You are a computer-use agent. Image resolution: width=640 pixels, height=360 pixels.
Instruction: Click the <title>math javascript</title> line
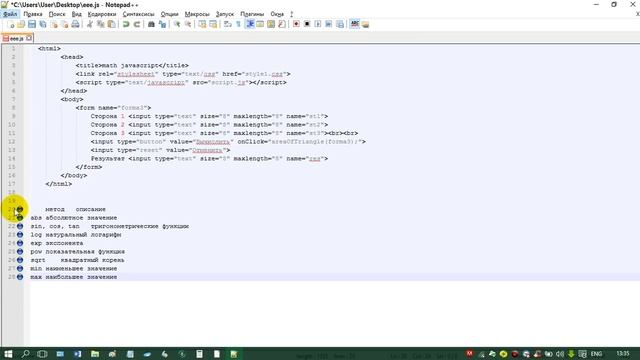coord(132,65)
